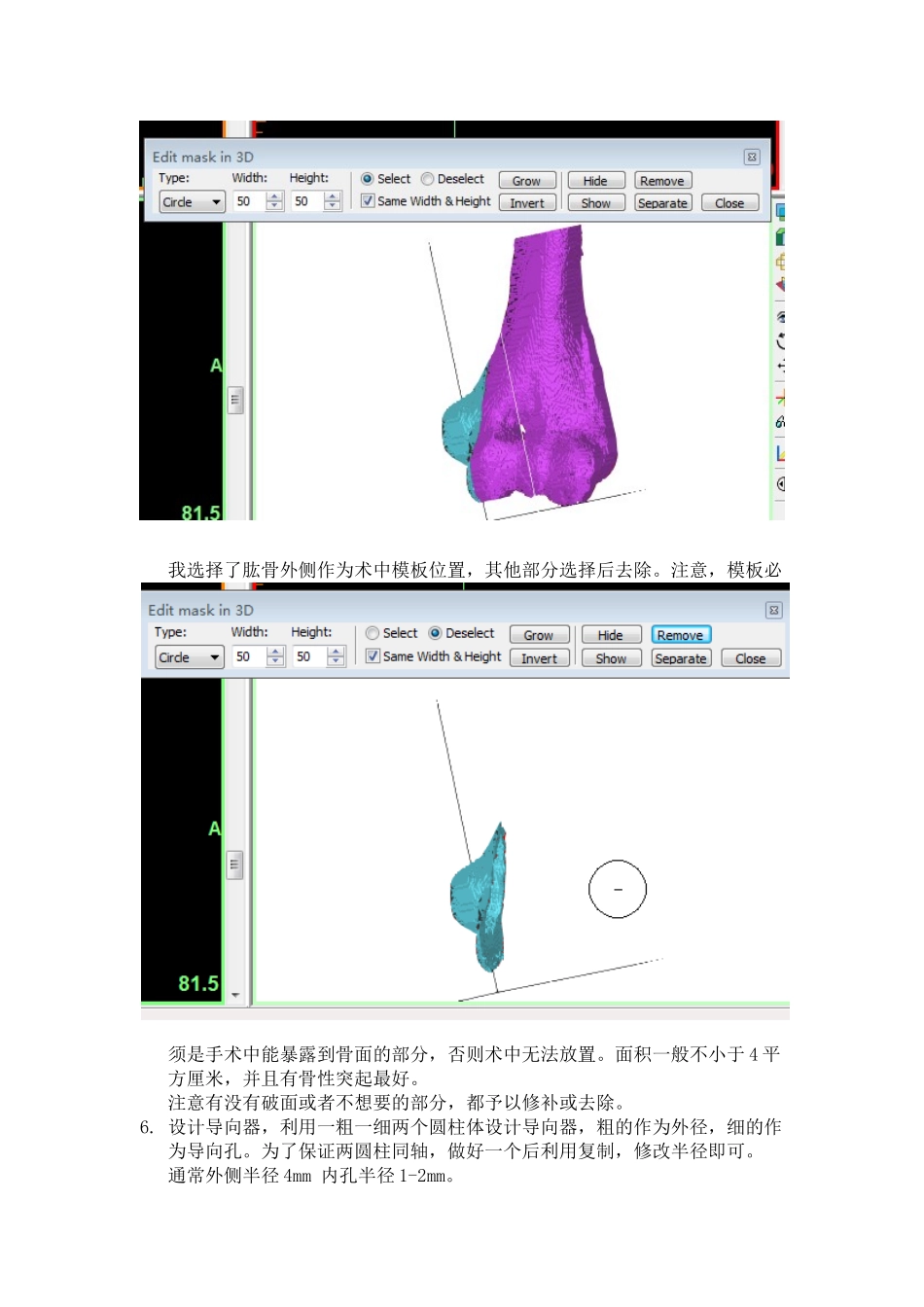Screen dimensions: 924x1307
Task: Click the highlighted Remove button in the second dialog
Action: (x=681, y=635)
